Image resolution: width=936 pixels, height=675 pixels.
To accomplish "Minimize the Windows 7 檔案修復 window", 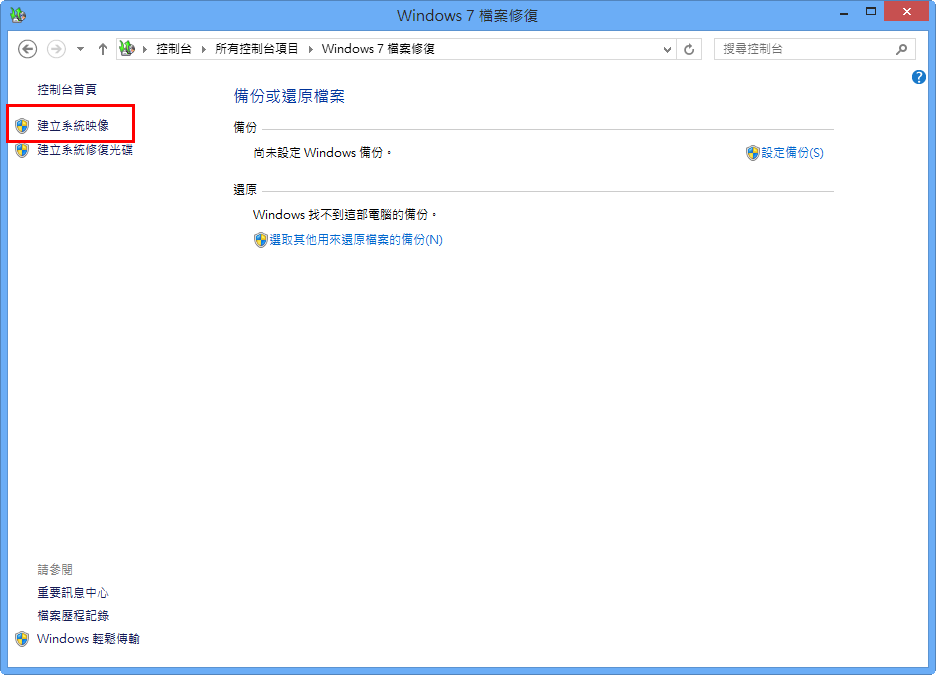I will (x=843, y=12).
